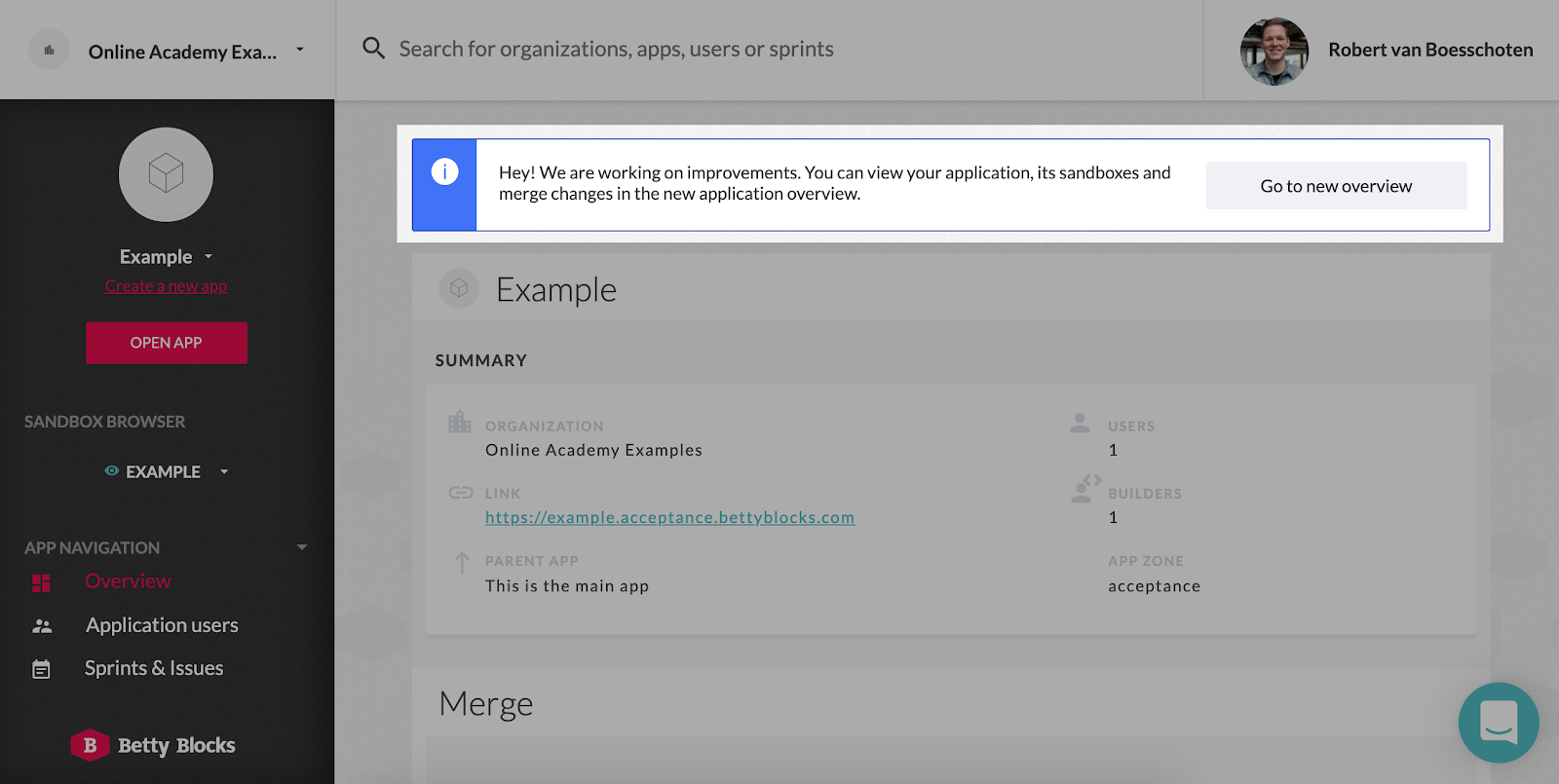Click the SUMMARY section heading
Viewport: 1559px width, 784px height.
(481, 360)
